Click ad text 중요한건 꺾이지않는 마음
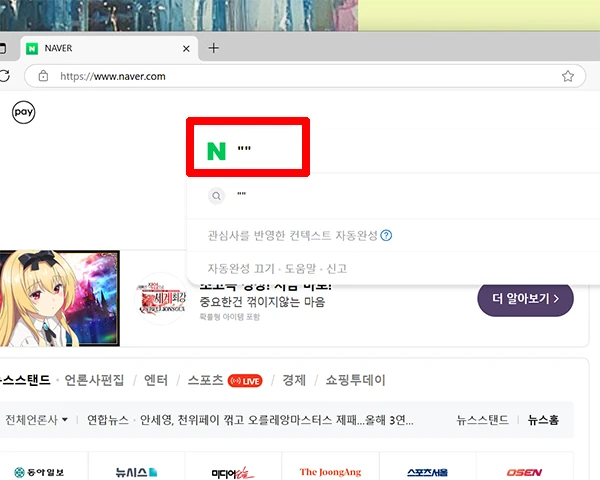600x480 pixels. [x=262, y=302]
